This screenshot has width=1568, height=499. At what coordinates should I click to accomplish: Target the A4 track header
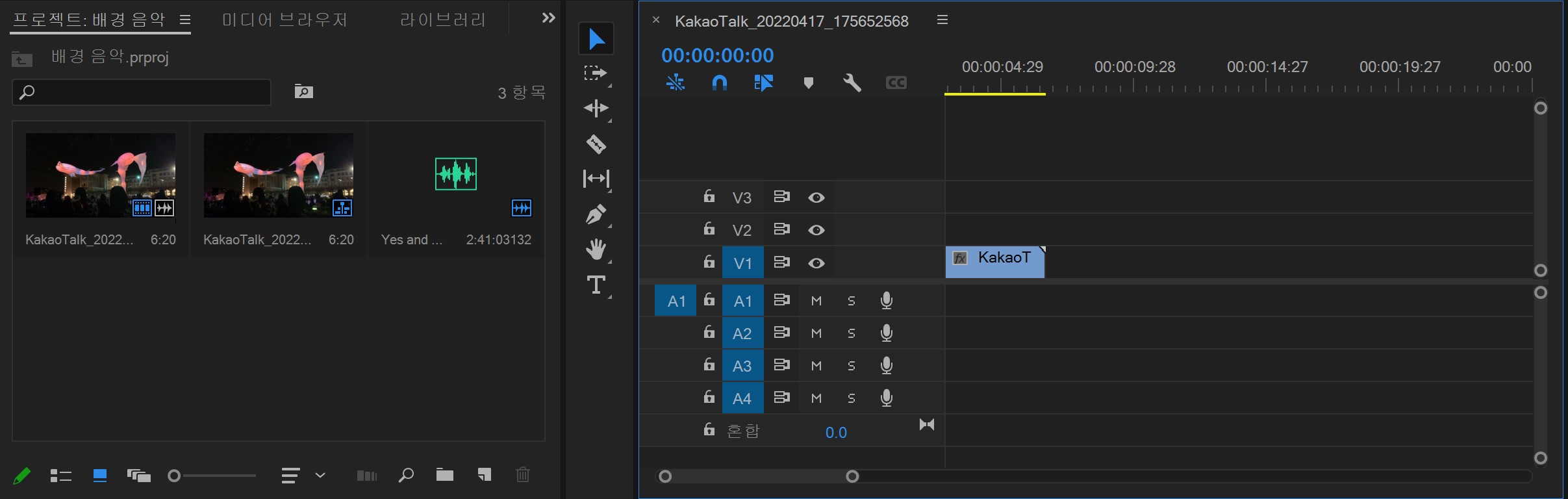(x=743, y=398)
